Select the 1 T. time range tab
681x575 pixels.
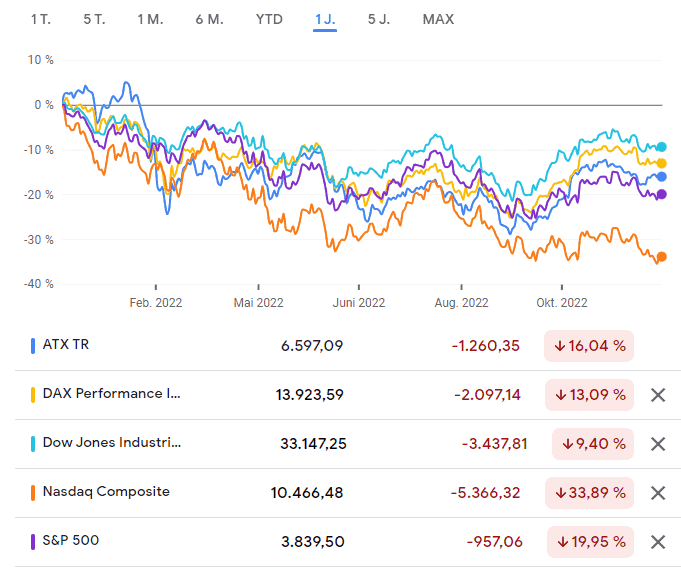pos(41,20)
